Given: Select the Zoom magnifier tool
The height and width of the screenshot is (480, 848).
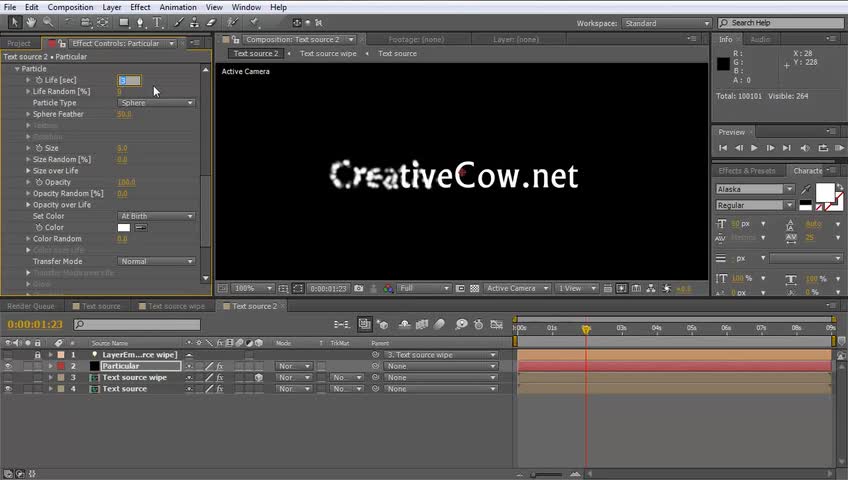Looking at the screenshot, I should click(x=48, y=22).
